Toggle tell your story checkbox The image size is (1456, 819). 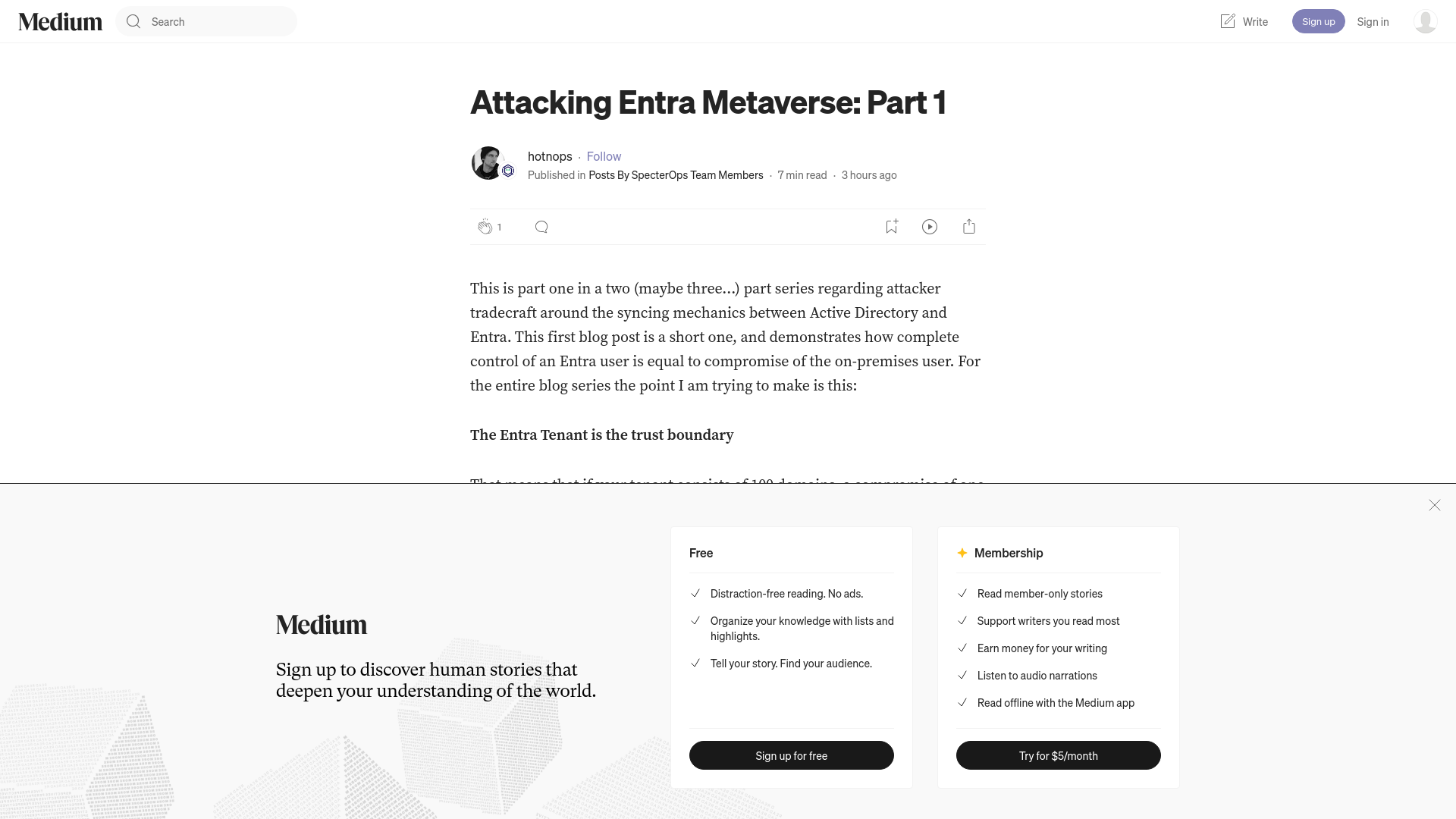[x=696, y=663]
